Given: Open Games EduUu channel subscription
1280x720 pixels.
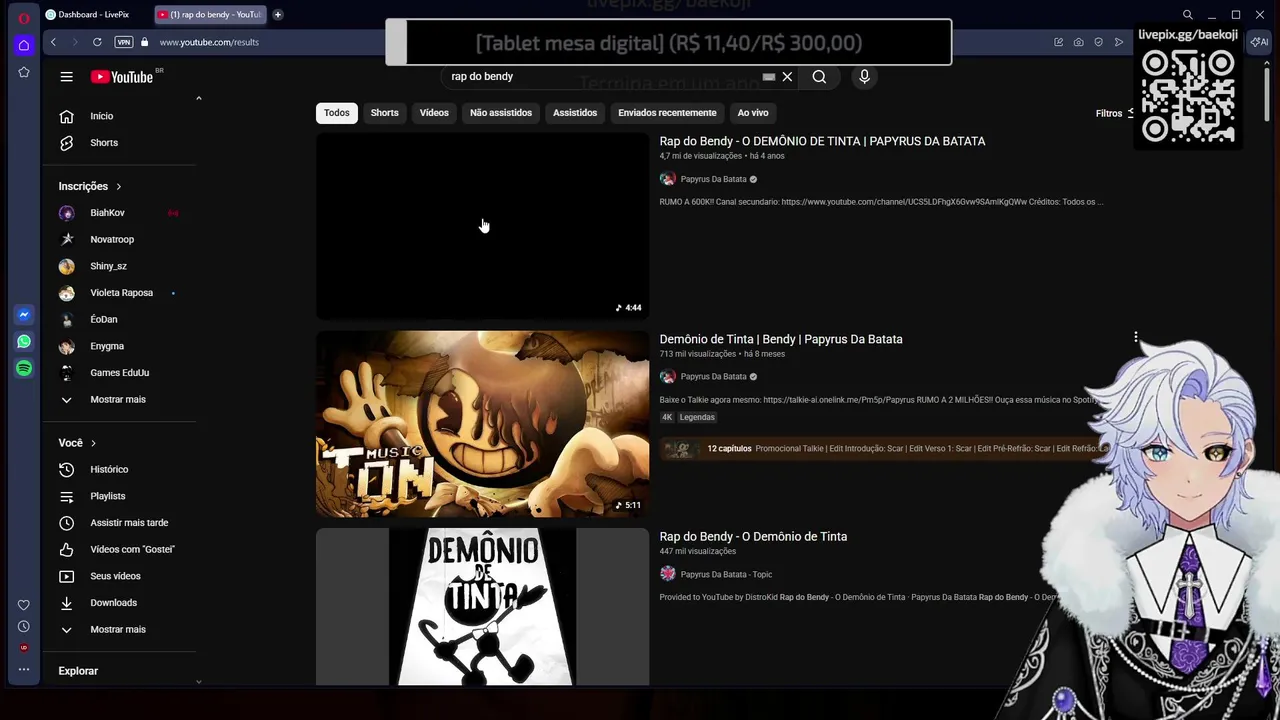Looking at the screenshot, I should (120, 373).
